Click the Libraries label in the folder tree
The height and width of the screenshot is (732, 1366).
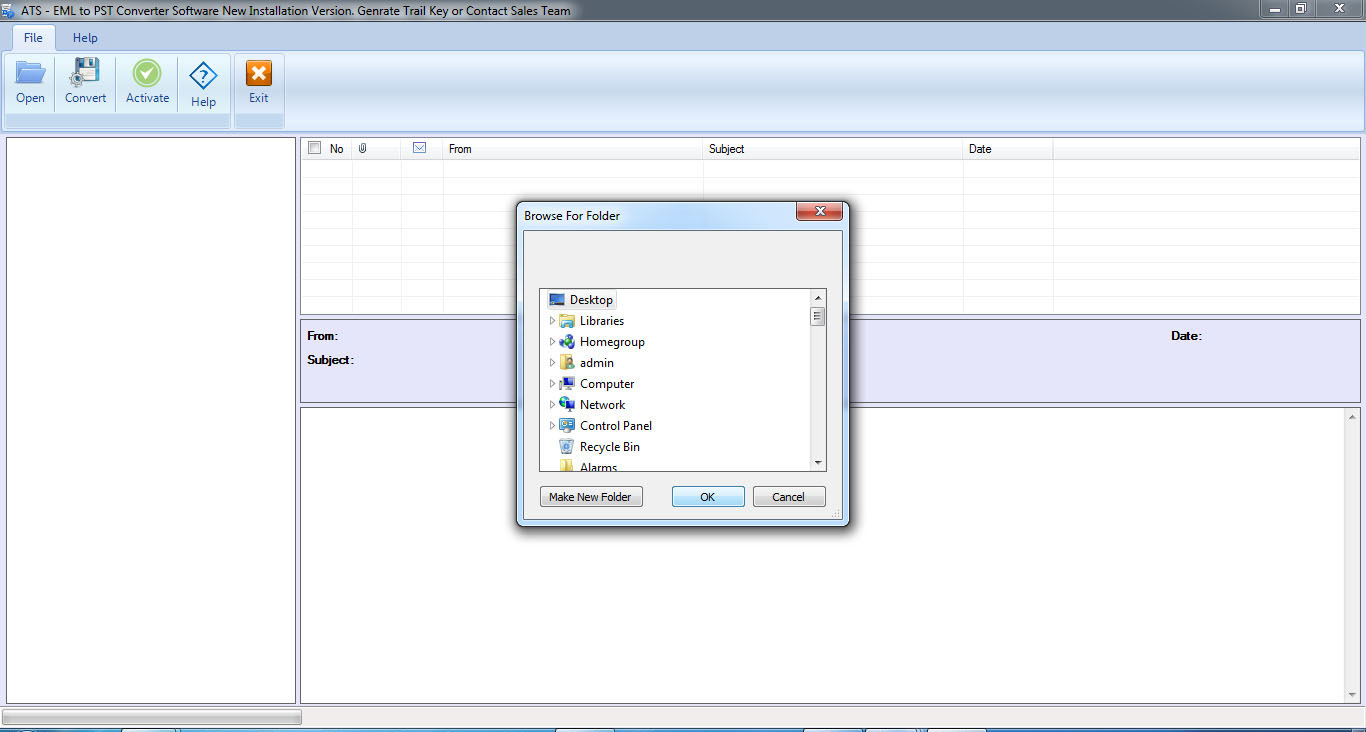click(x=602, y=321)
